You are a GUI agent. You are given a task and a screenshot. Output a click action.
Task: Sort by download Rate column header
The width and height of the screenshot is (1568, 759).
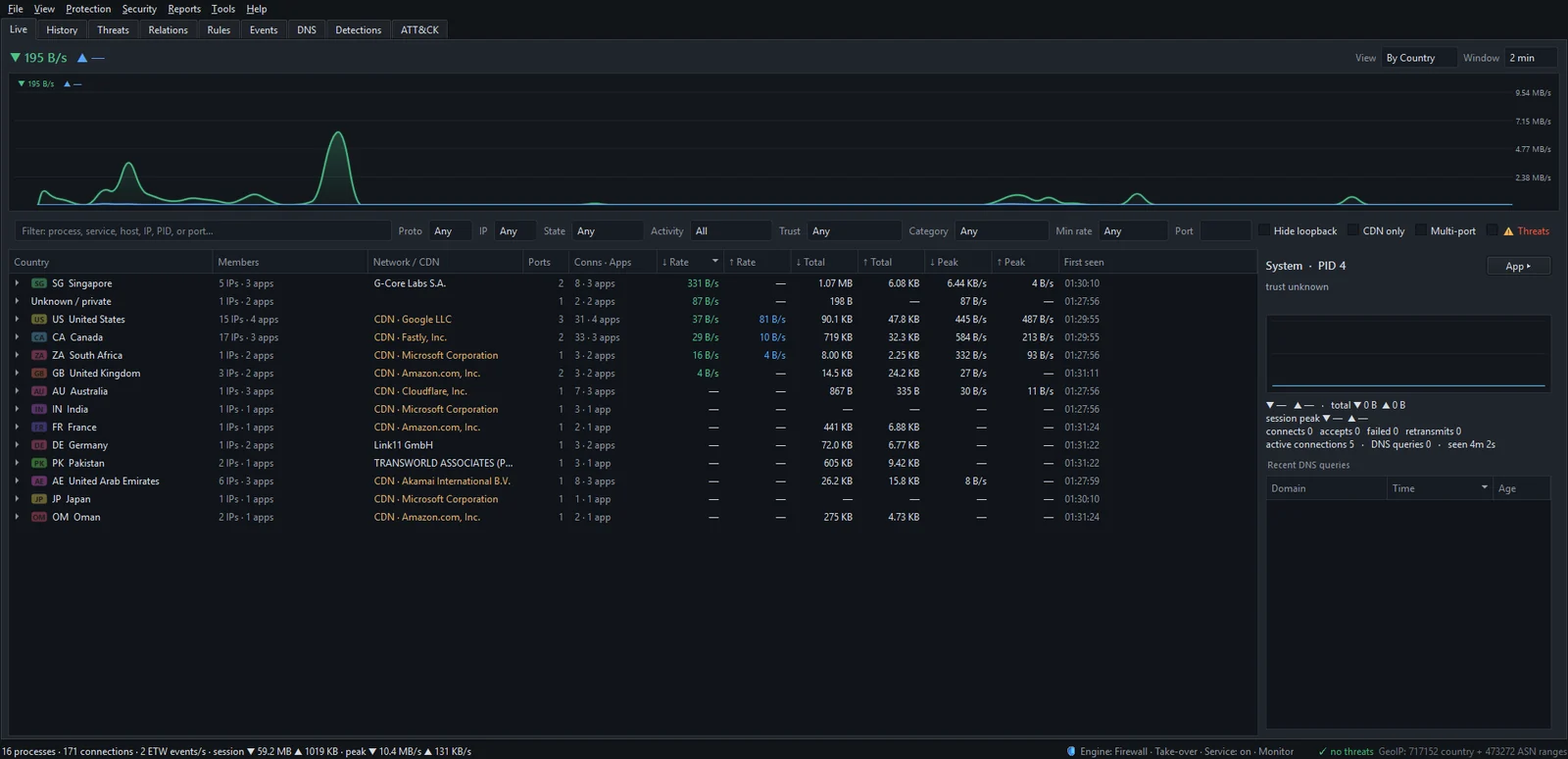pyautogui.click(x=691, y=262)
